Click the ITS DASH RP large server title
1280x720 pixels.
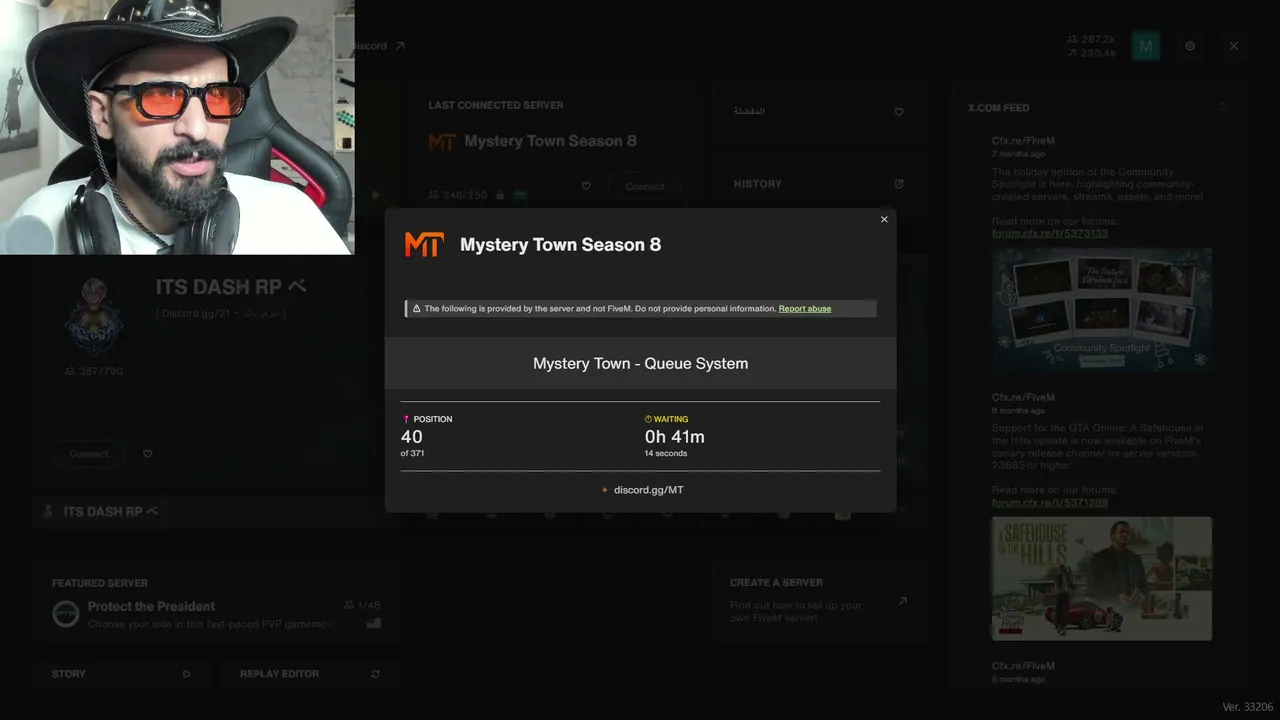230,287
